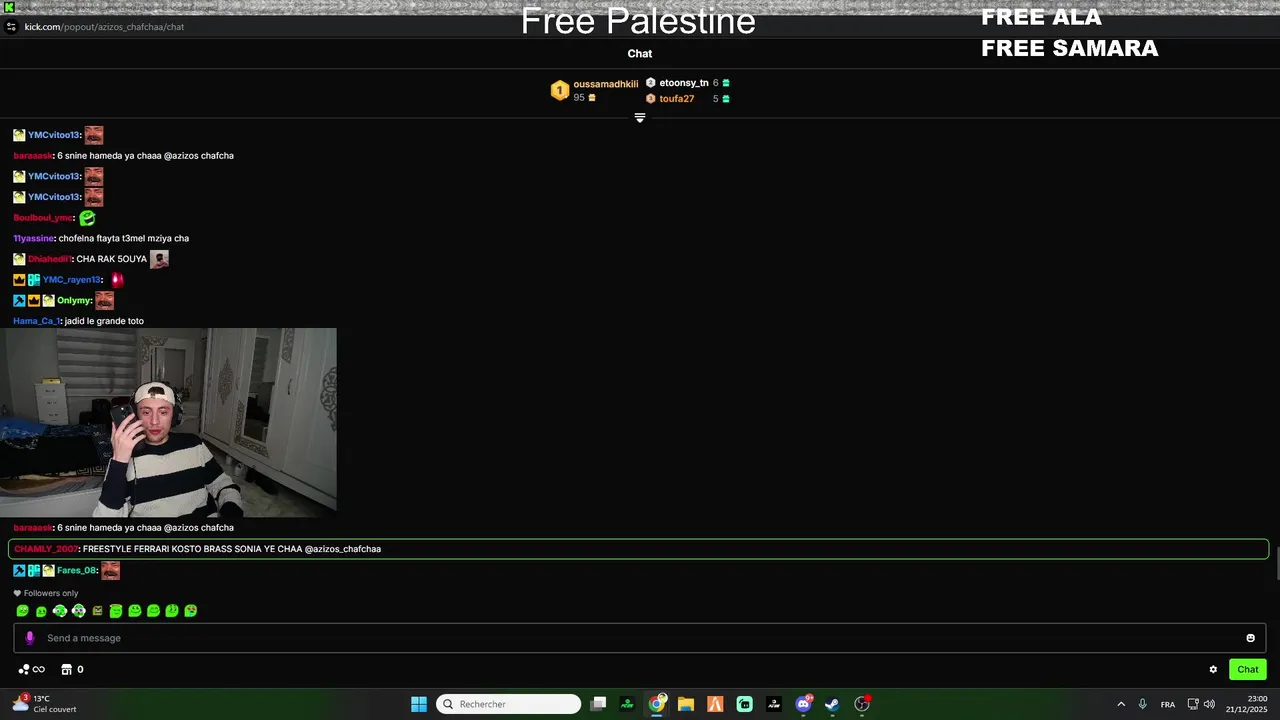Insert the seventh smiling green emote
This screenshot has height=720, width=1280.
pos(135,611)
